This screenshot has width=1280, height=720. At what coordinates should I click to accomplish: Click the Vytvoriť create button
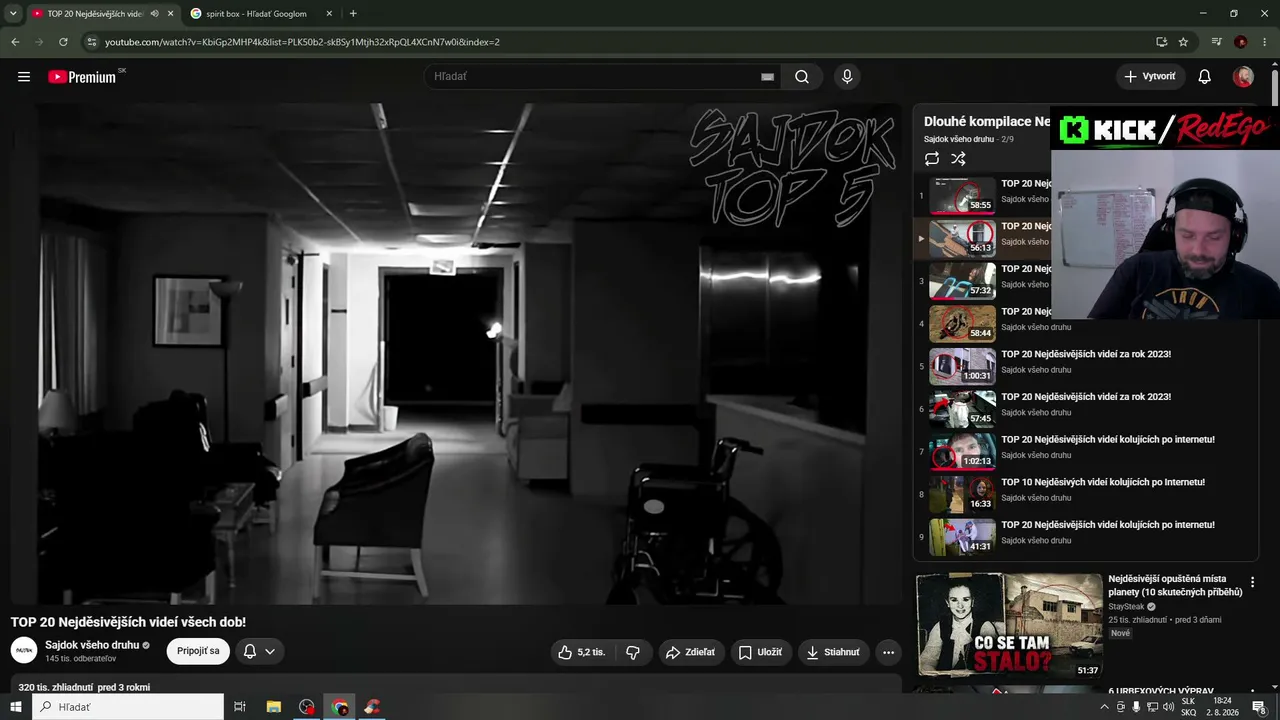coord(1150,77)
